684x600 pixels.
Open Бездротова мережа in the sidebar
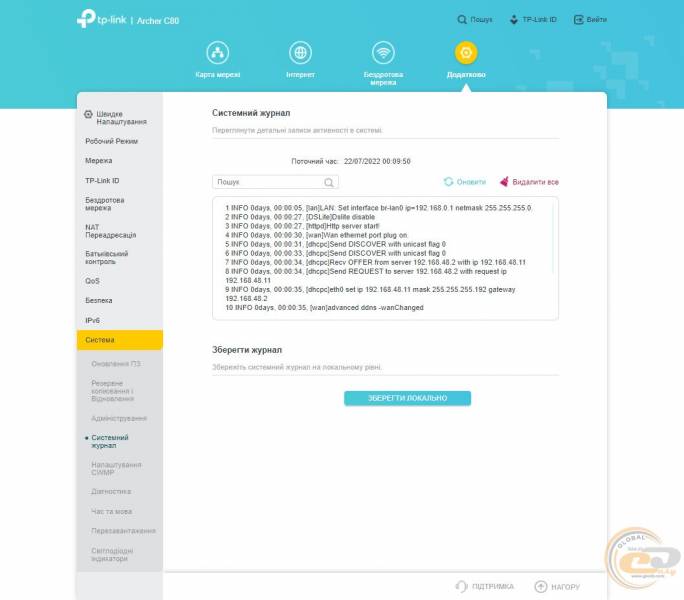(x=105, y=204)
